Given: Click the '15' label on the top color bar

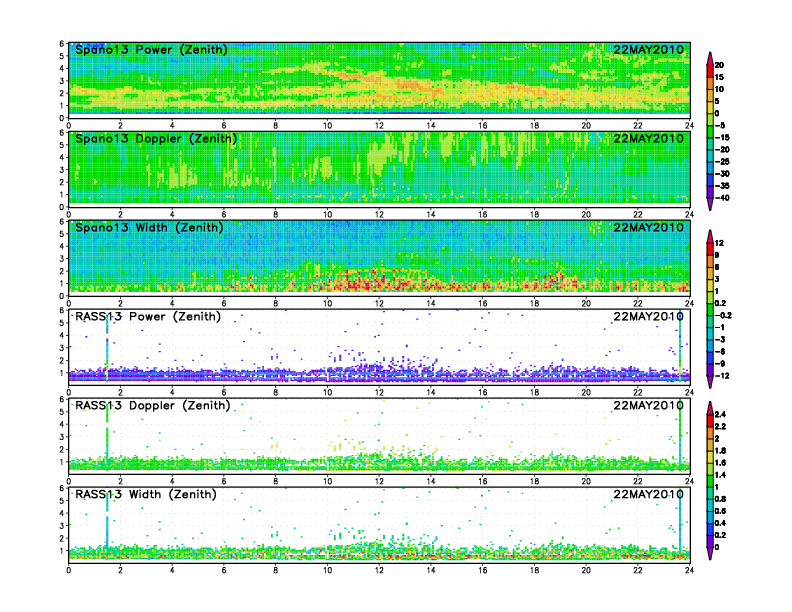Looking at the screenshot, I should pyautogui.click(x=719, y=77).
